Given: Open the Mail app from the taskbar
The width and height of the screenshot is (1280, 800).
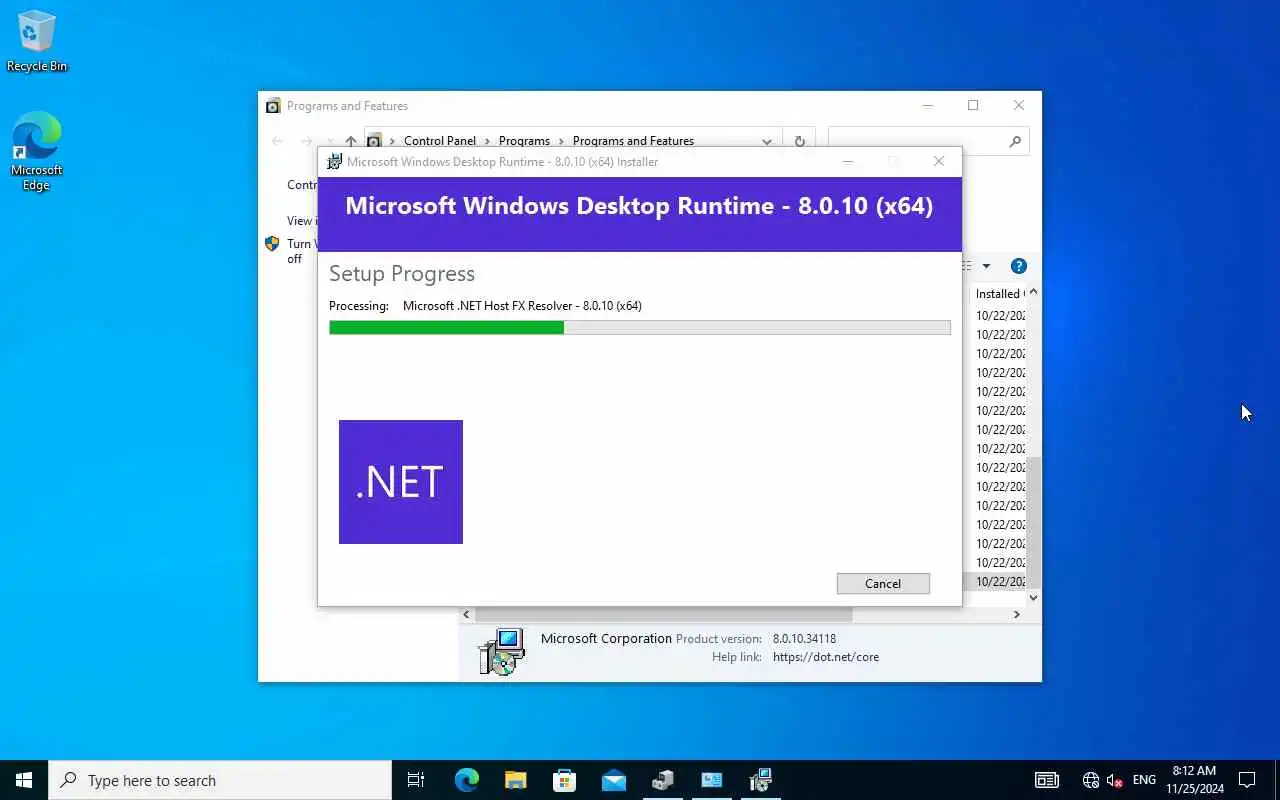Looking at the screenshot, I should click(x=613, y=780).
